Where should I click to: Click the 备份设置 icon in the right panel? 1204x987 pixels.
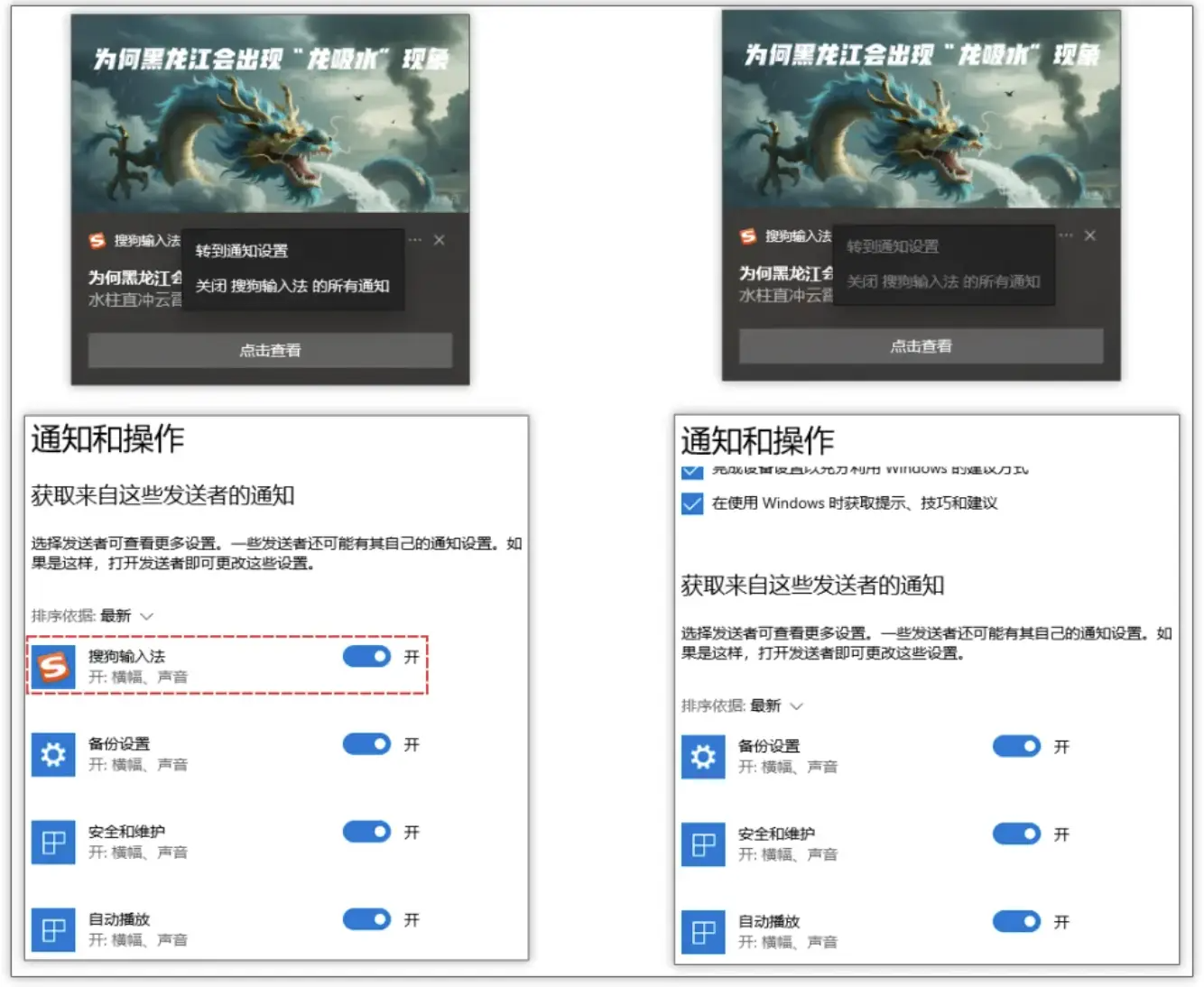tap(702, 757)
